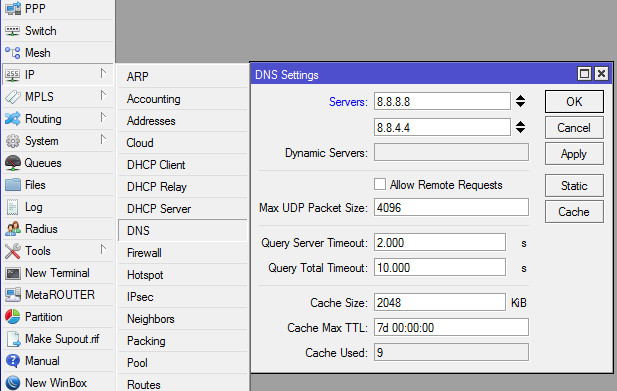Open Accounting from IP submenu

183,99
